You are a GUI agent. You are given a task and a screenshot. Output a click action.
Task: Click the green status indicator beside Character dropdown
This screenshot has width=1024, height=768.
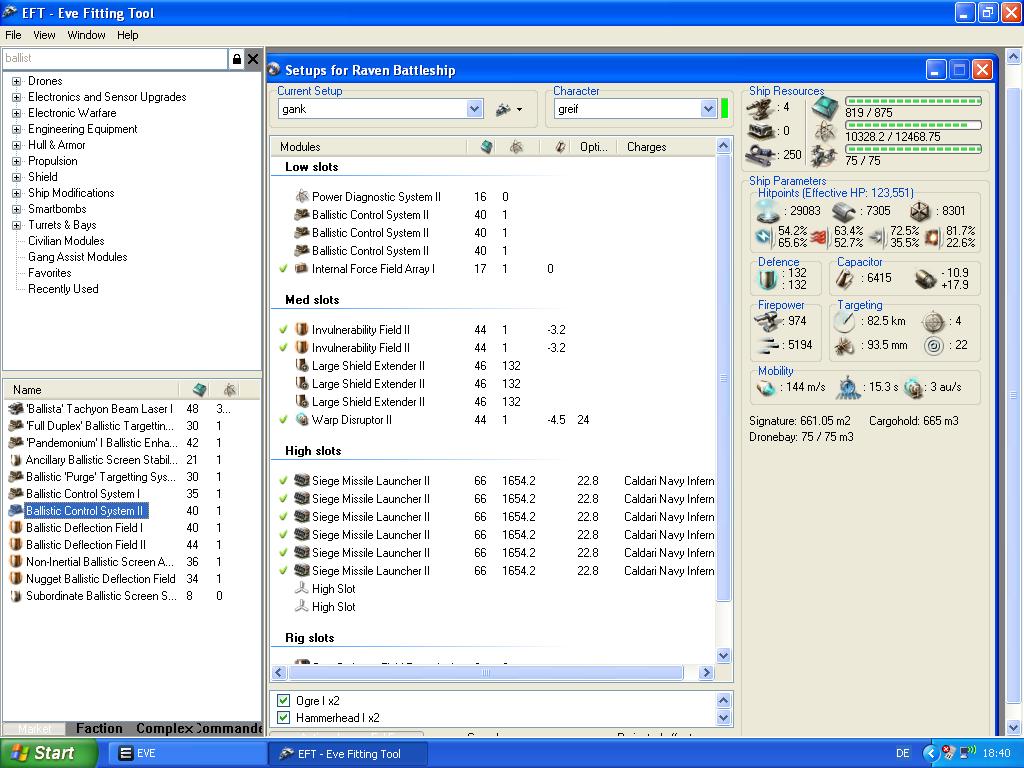[x=724, y=108]
